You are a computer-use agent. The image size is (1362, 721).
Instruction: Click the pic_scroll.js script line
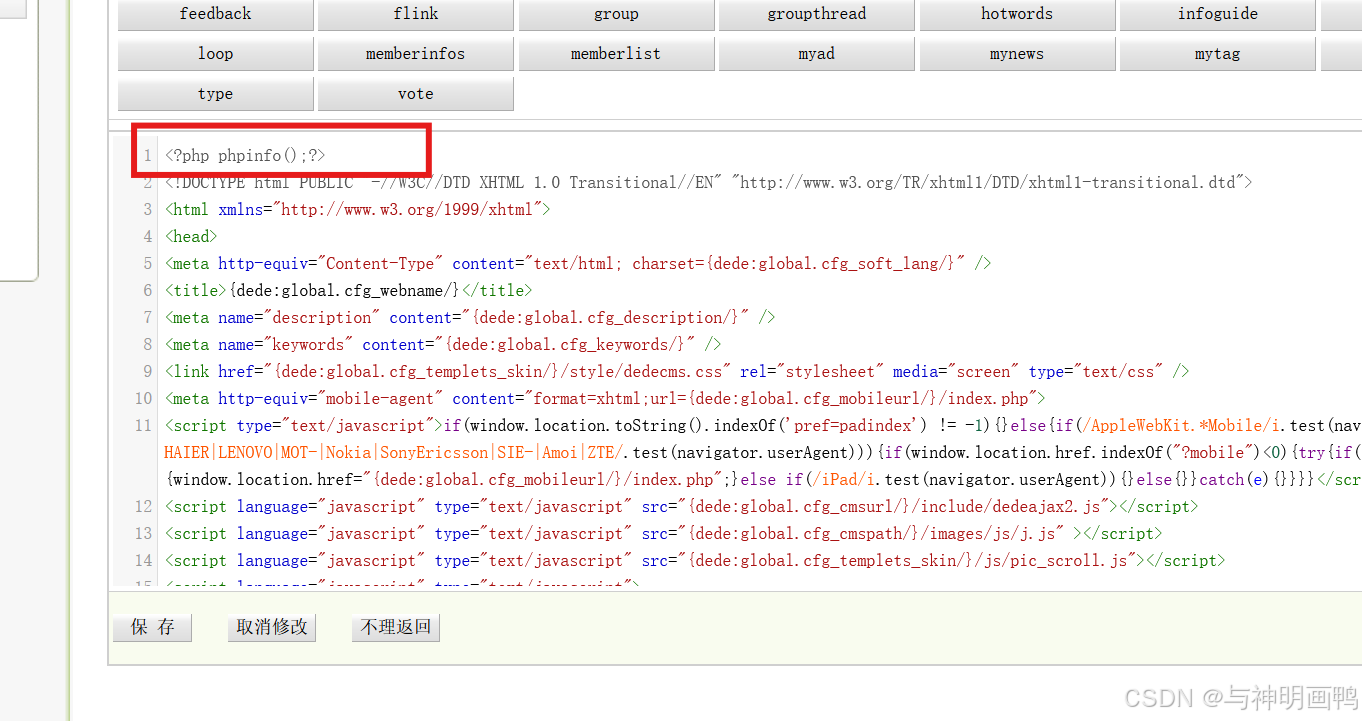tap(695, 560)
